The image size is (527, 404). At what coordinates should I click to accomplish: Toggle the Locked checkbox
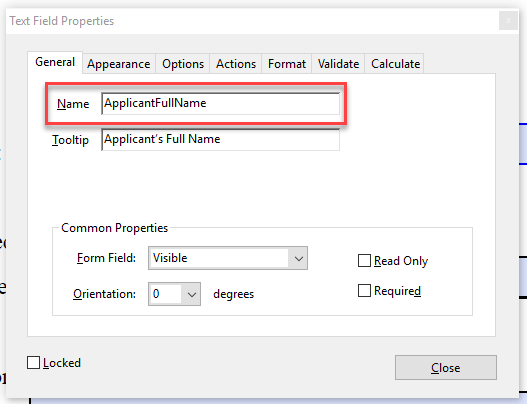[x=33, y=363]
